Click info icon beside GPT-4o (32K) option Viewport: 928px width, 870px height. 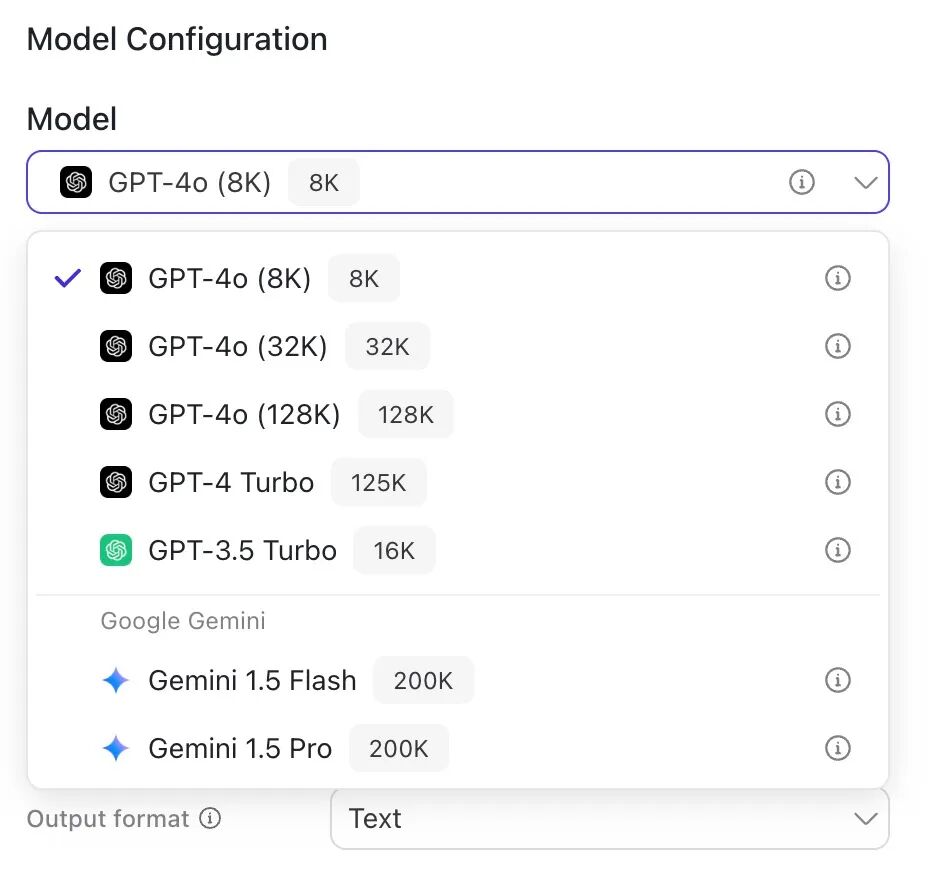837,346
